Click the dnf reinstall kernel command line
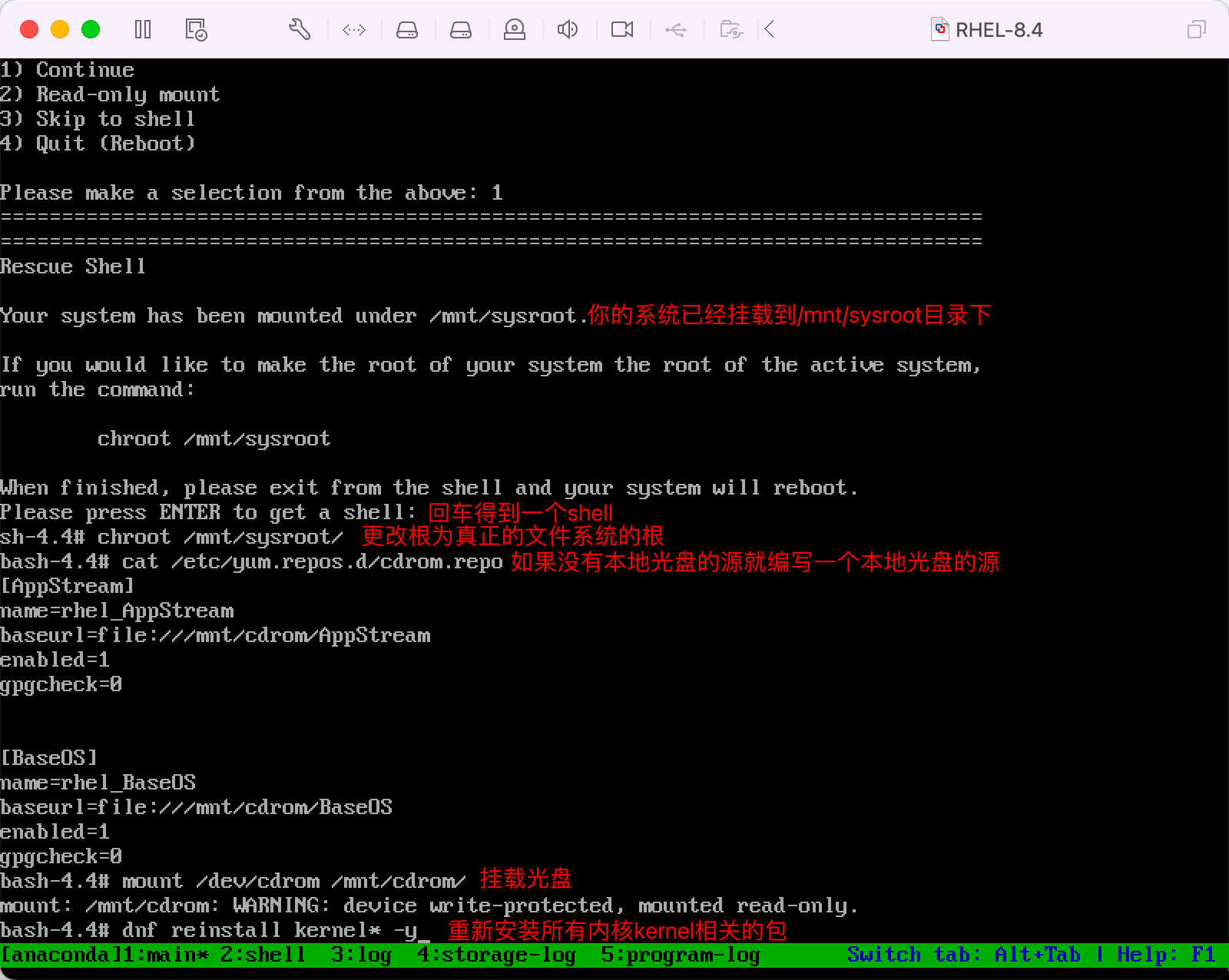This screenshot has width=1229, height=980. coord(269,930)
